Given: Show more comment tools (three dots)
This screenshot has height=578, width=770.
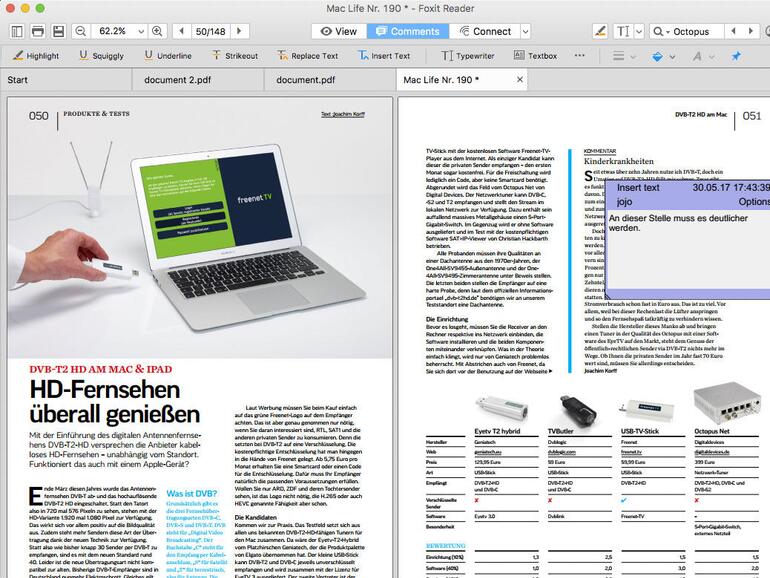Looking at the screenshot, I should coord(579,55).
